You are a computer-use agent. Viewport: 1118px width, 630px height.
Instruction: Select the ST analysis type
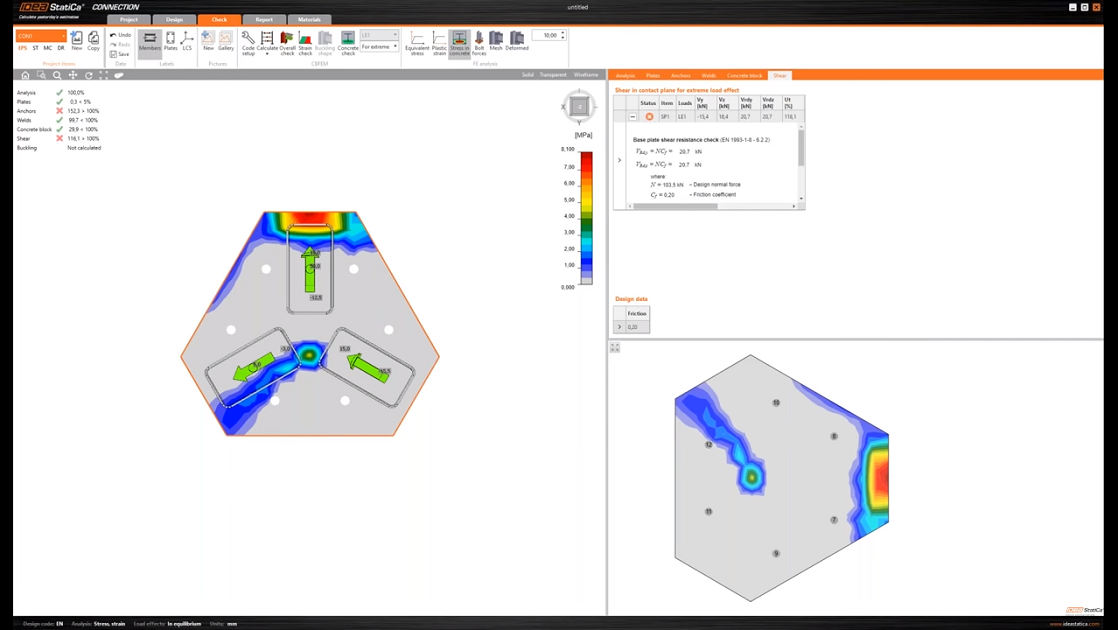click(x=36, y=48)
